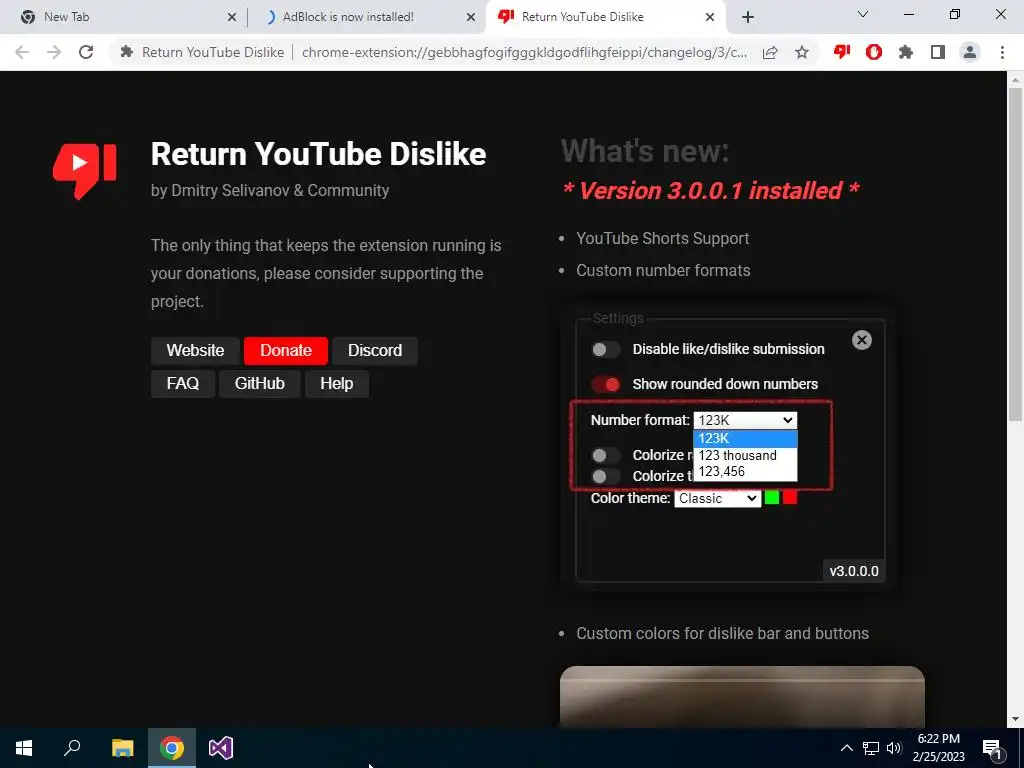Show hidden system tray icons
The width and height of the screenshot is (1024, 768).
coord(846,748)
